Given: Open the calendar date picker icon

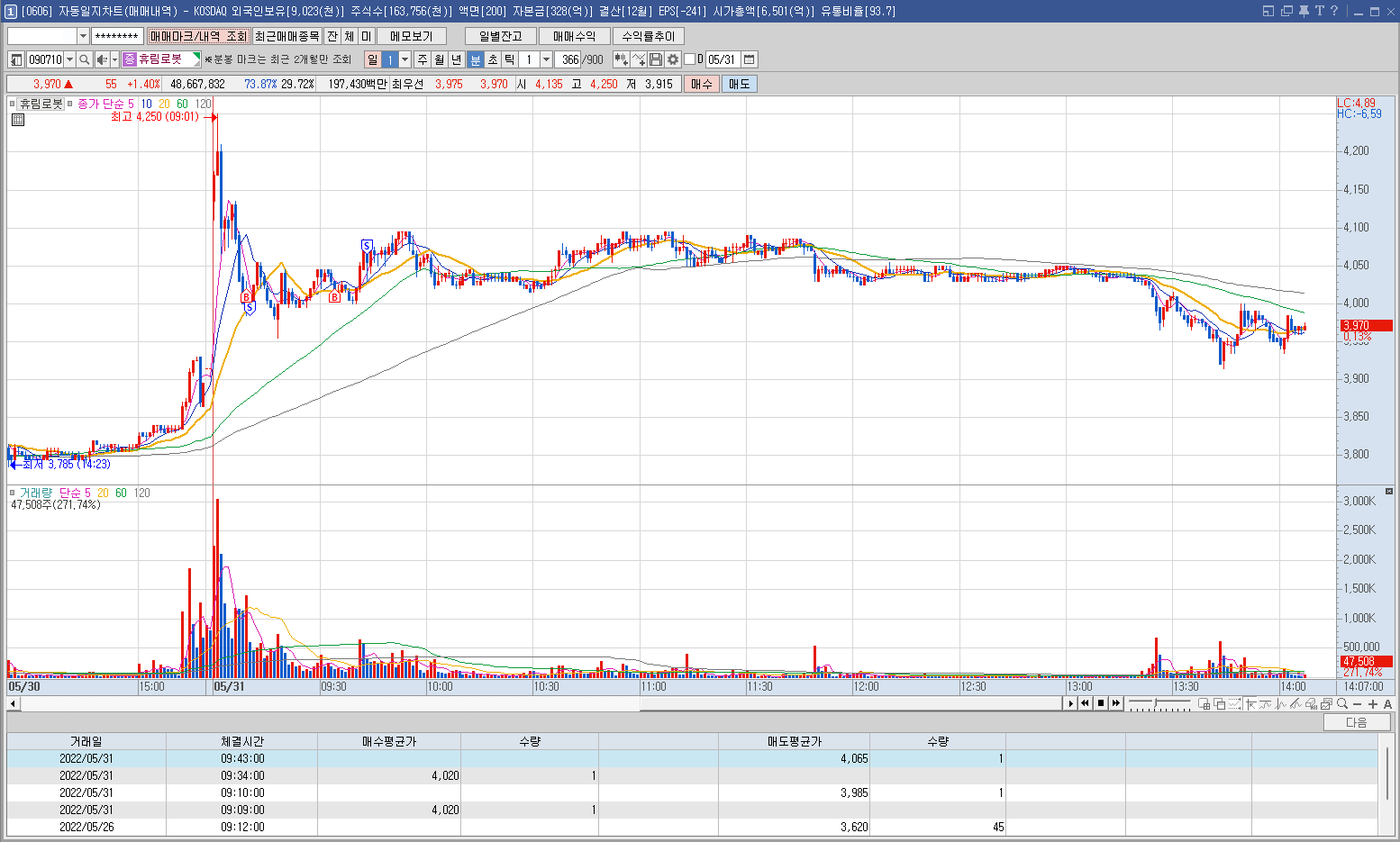Looking at the screenshot, I should [x=749, y=59].
